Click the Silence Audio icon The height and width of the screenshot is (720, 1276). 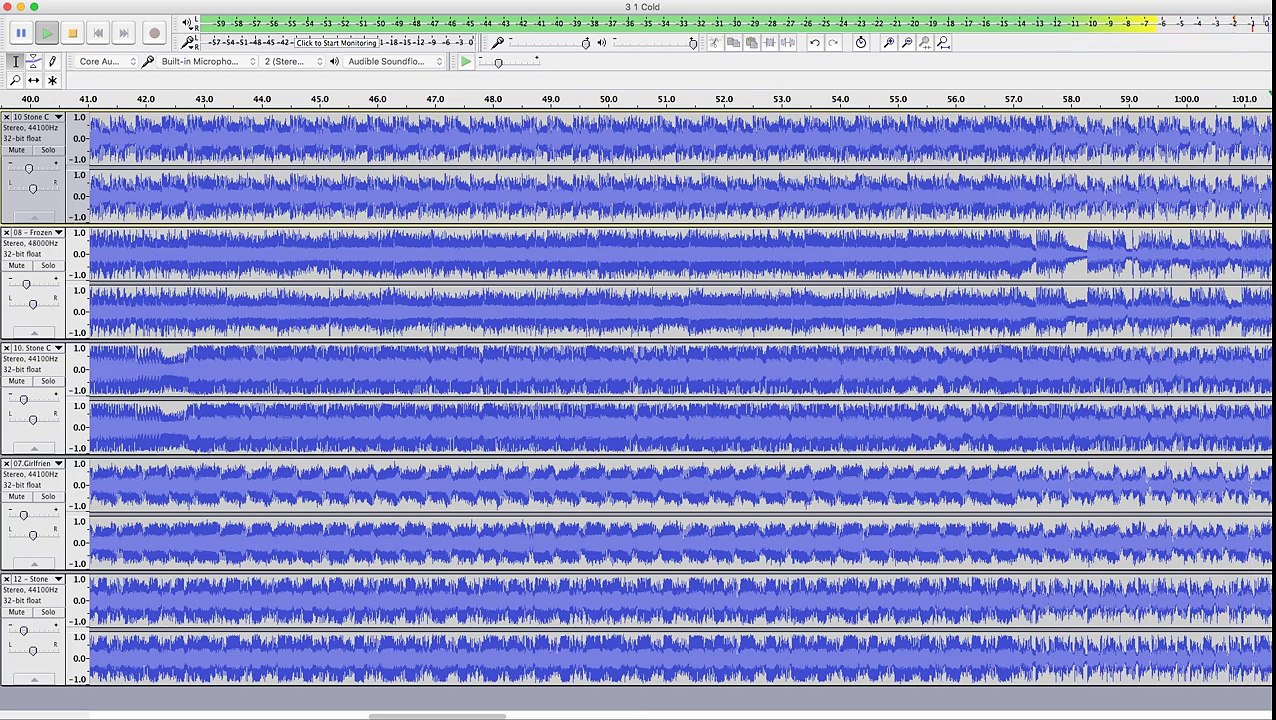(x=788, y=43)
